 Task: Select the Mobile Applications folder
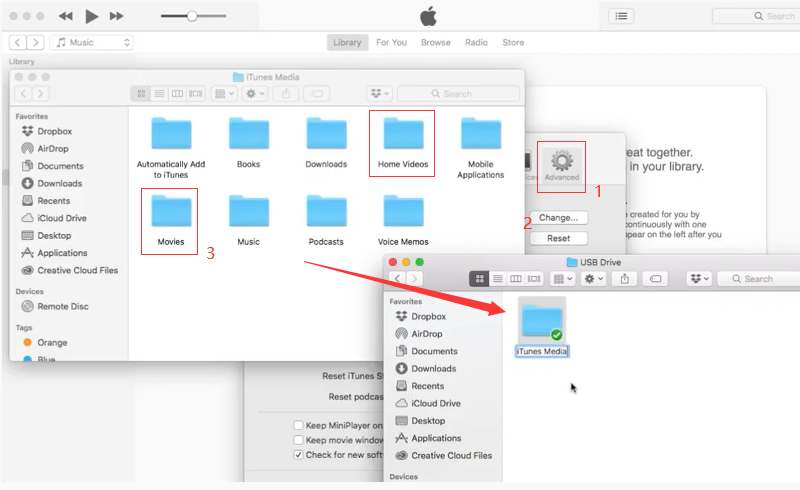tap(481, 148)
